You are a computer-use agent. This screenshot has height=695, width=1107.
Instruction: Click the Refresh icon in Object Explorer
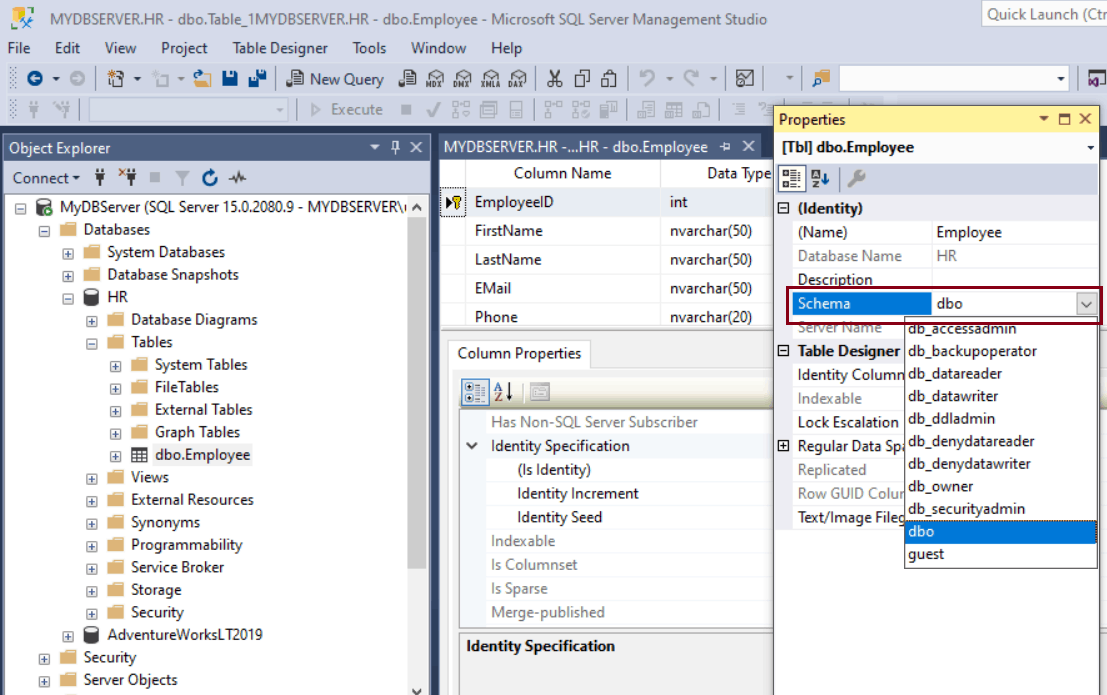click(209, 177)
